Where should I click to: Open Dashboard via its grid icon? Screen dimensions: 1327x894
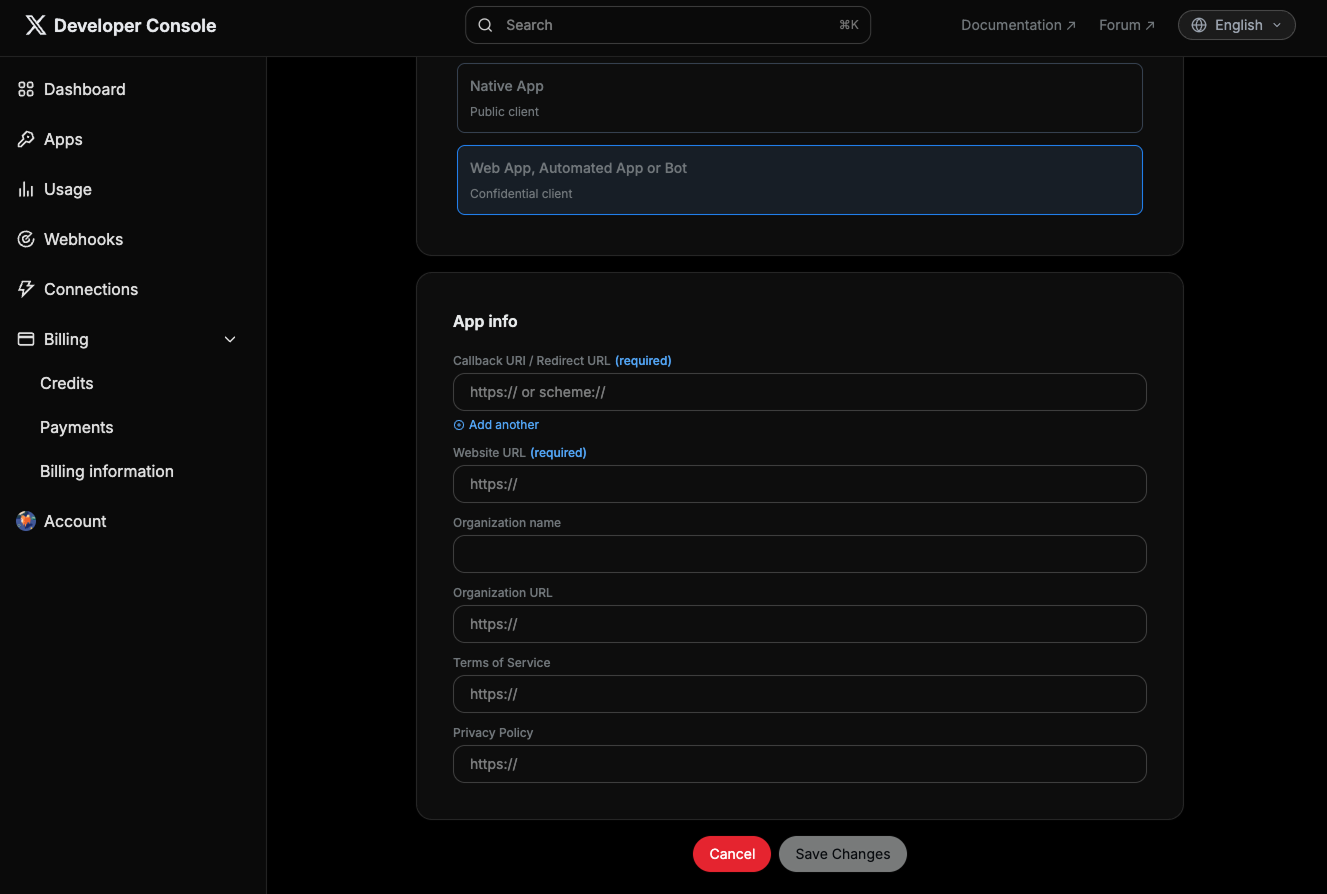tap(26, 89)
